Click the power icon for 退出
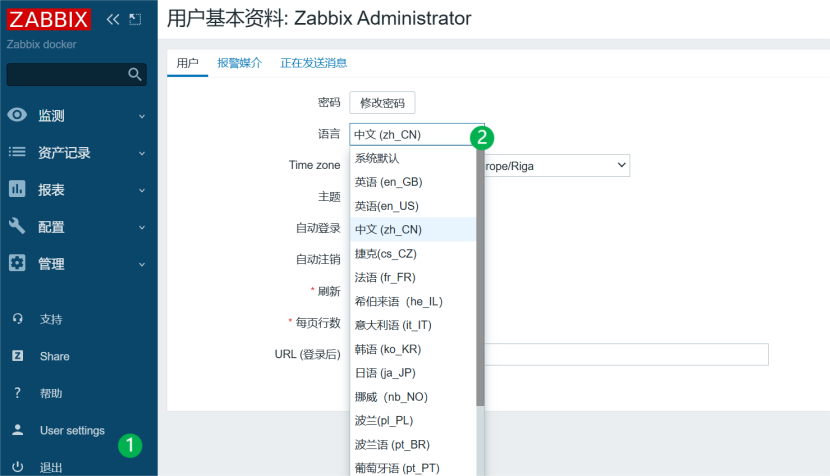 click(x=17, y=466)
